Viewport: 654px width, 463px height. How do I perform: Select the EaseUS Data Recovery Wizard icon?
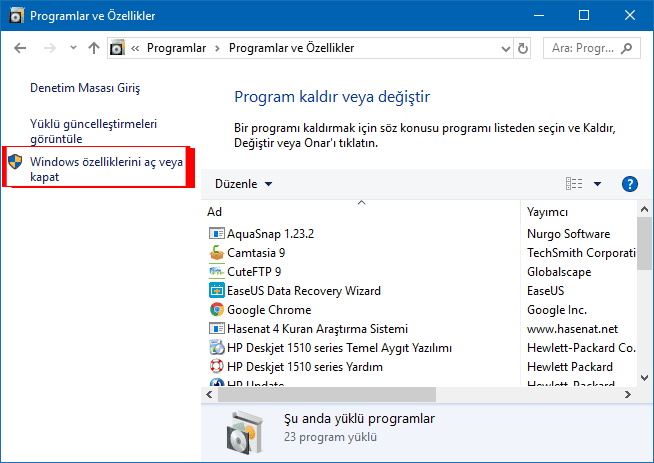[x=217, y=290]
